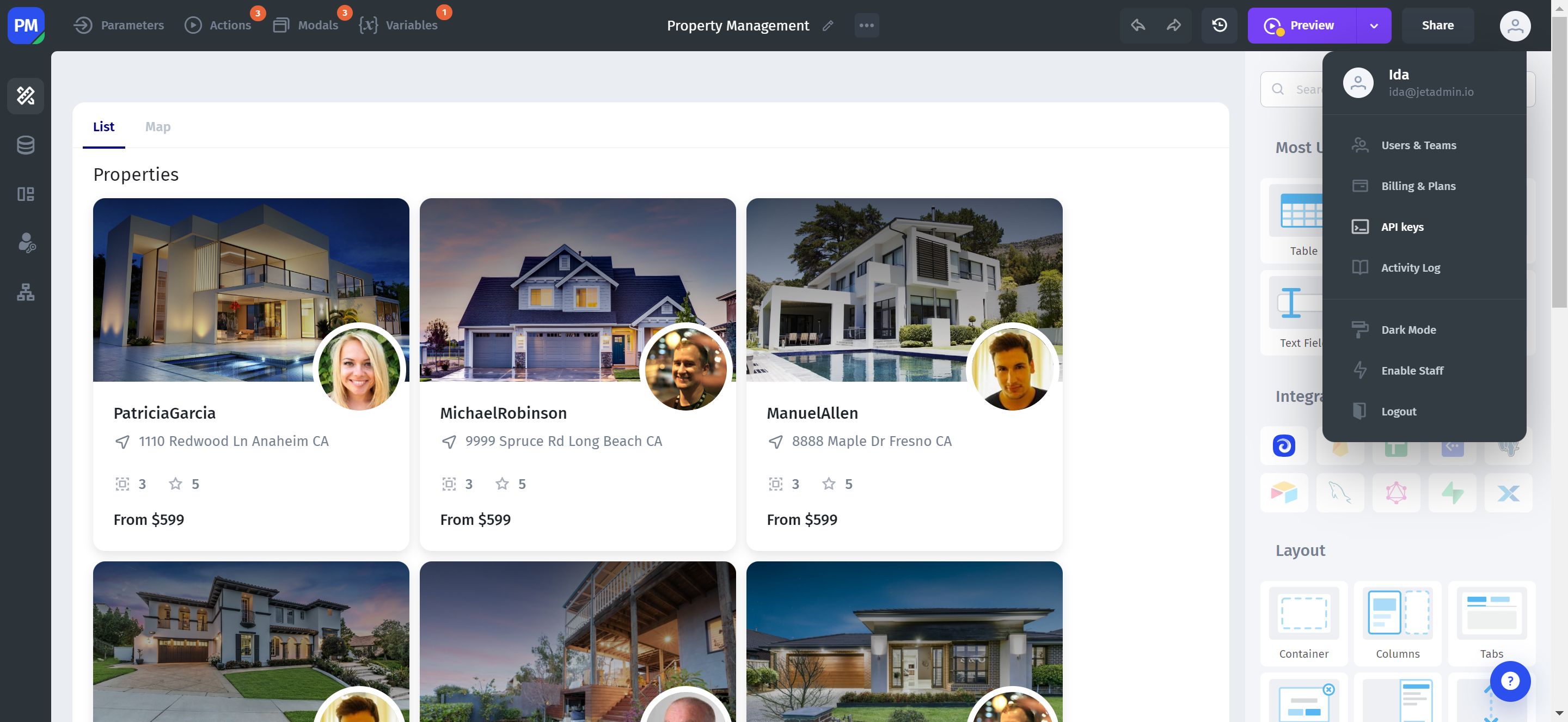Select the Supabase lightning integration icon
Screen dimensions: 1568x722
click(1451, 492)
